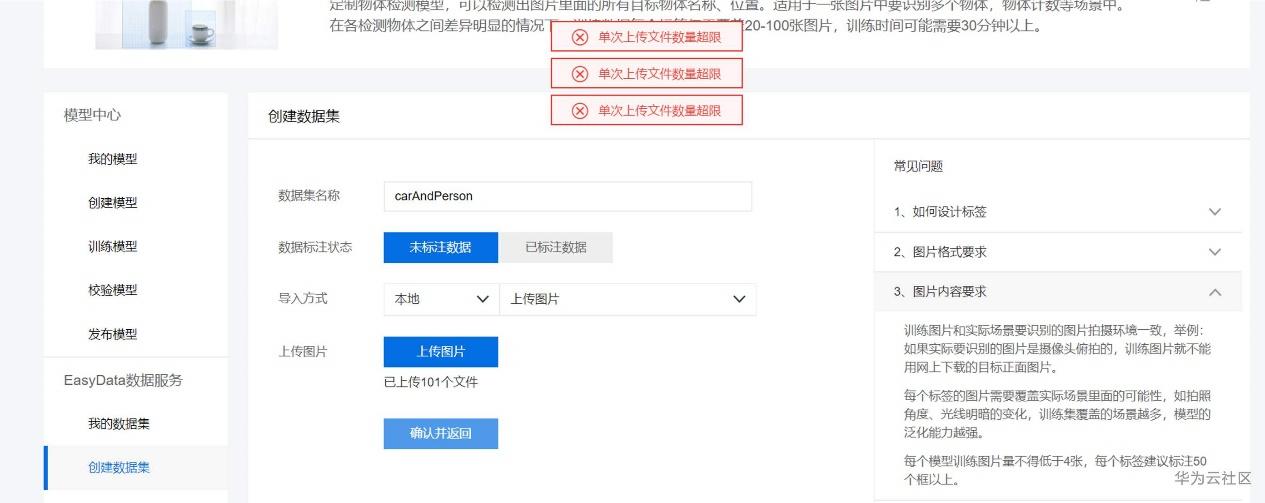Click the error icon in the bottom alert
Screen dimensions: 1265x503
click(580, 111)
